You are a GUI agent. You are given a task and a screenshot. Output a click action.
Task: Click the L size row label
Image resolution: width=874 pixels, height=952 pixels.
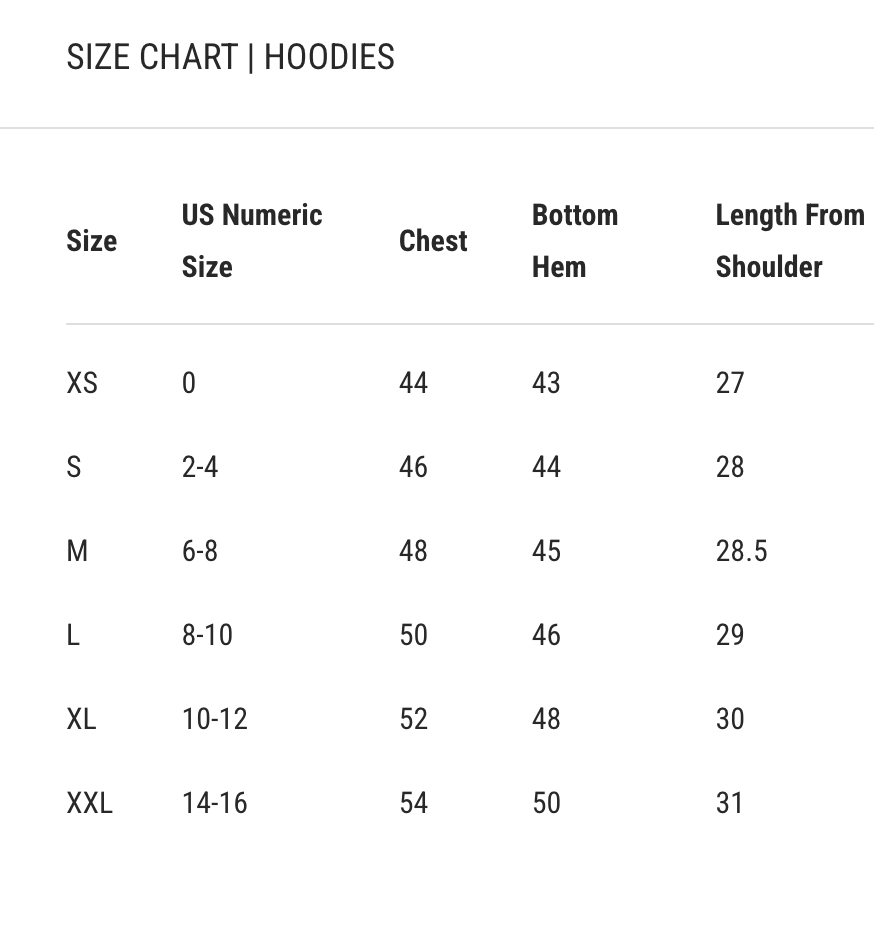(x=73, y=635)
